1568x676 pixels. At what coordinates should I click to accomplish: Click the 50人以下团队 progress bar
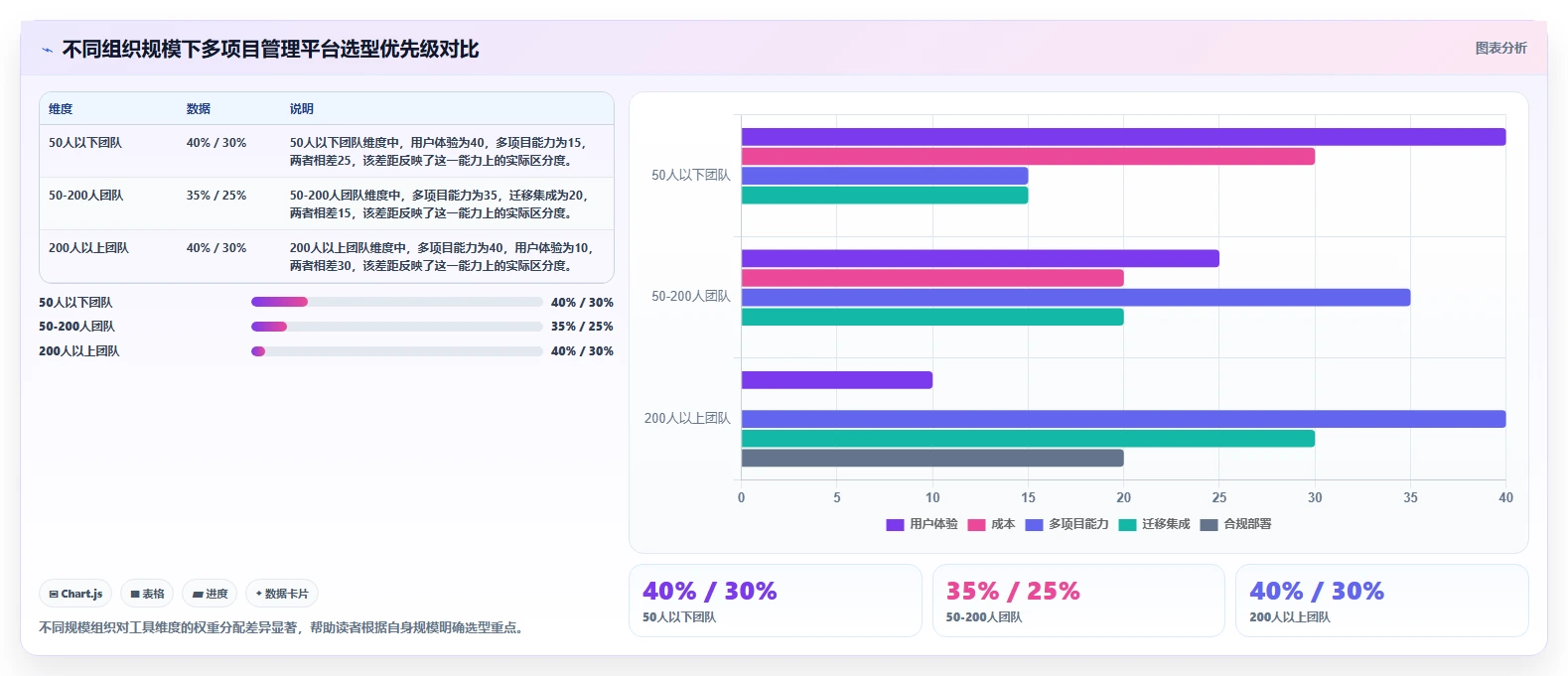tap(397, 302)
